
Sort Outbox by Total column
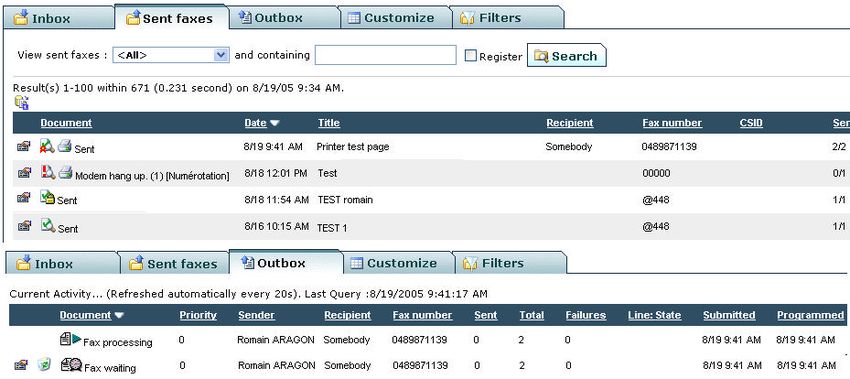coord(531,315)
